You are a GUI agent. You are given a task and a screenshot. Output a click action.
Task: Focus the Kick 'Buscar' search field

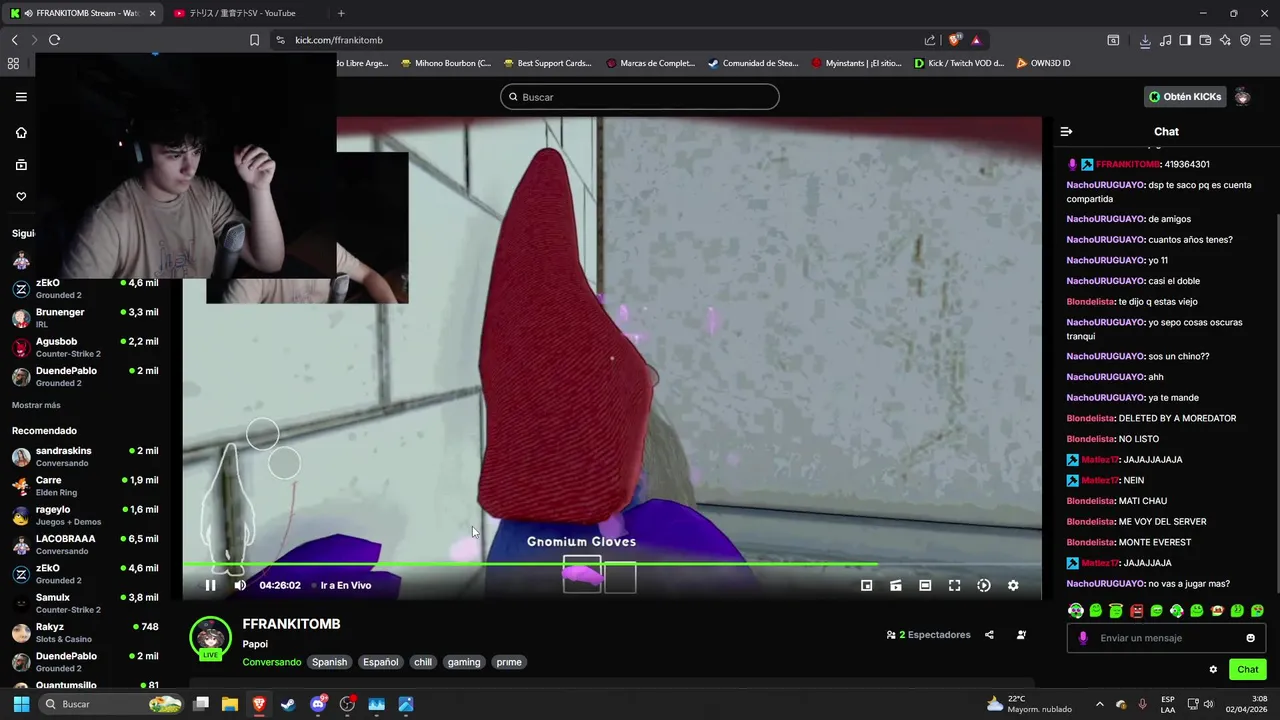(x=640, y=97)
